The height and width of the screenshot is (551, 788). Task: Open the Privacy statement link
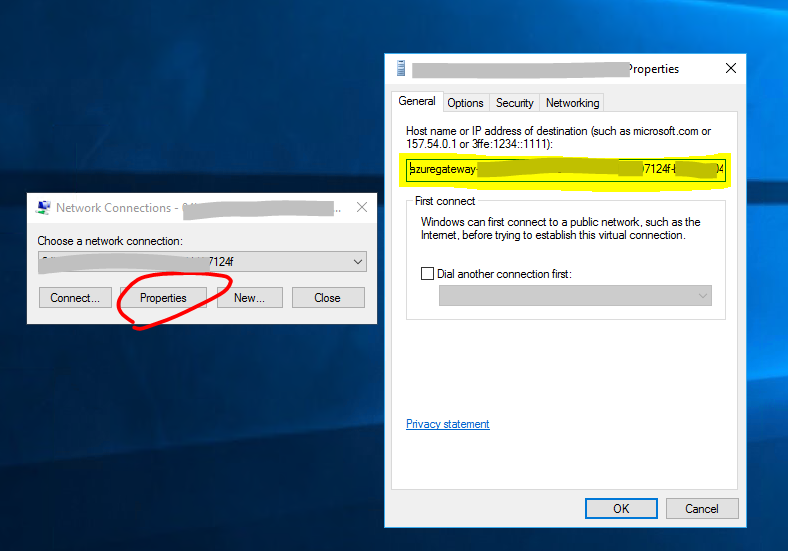coord(447,424)
